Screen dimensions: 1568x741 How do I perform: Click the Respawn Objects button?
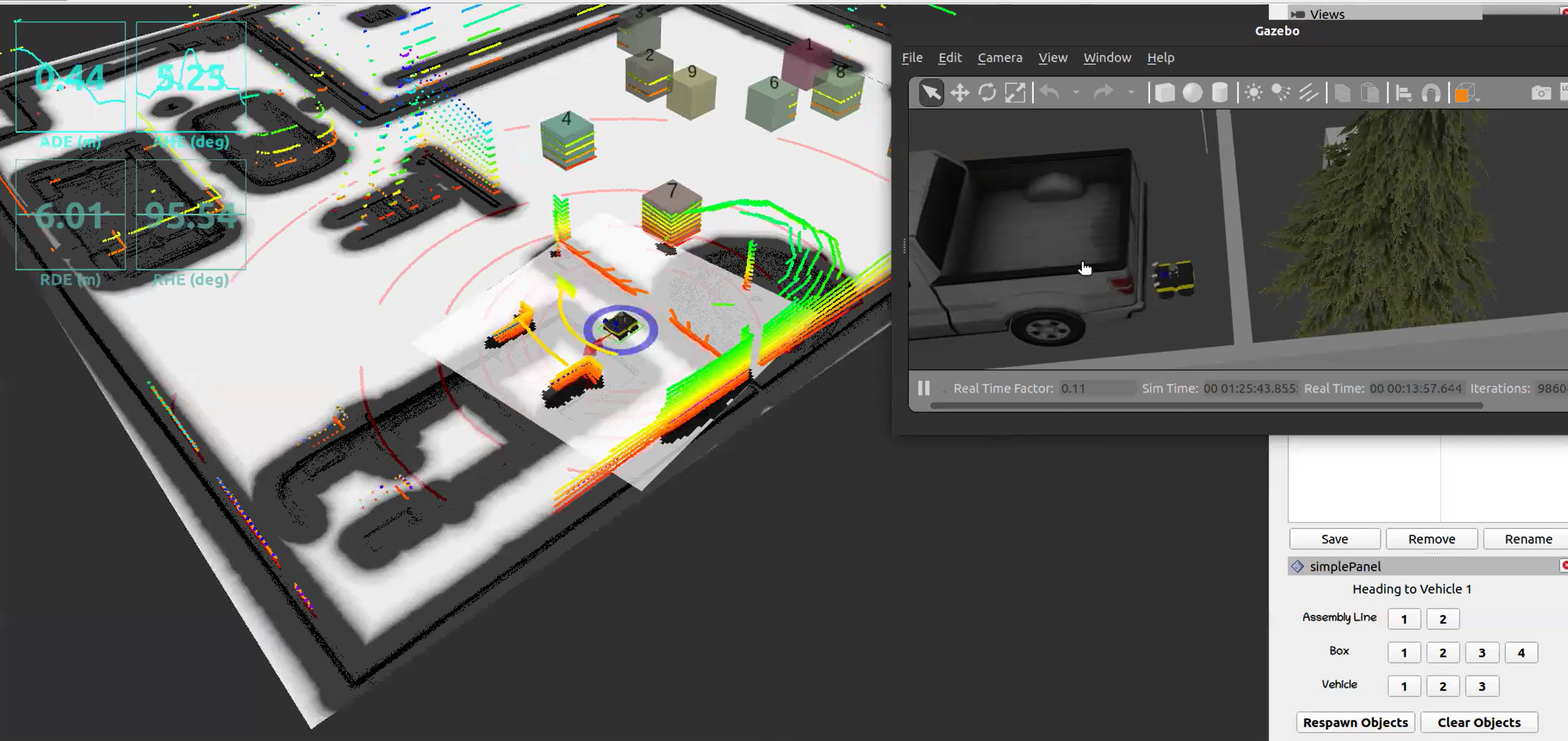tap(1355, 722)
